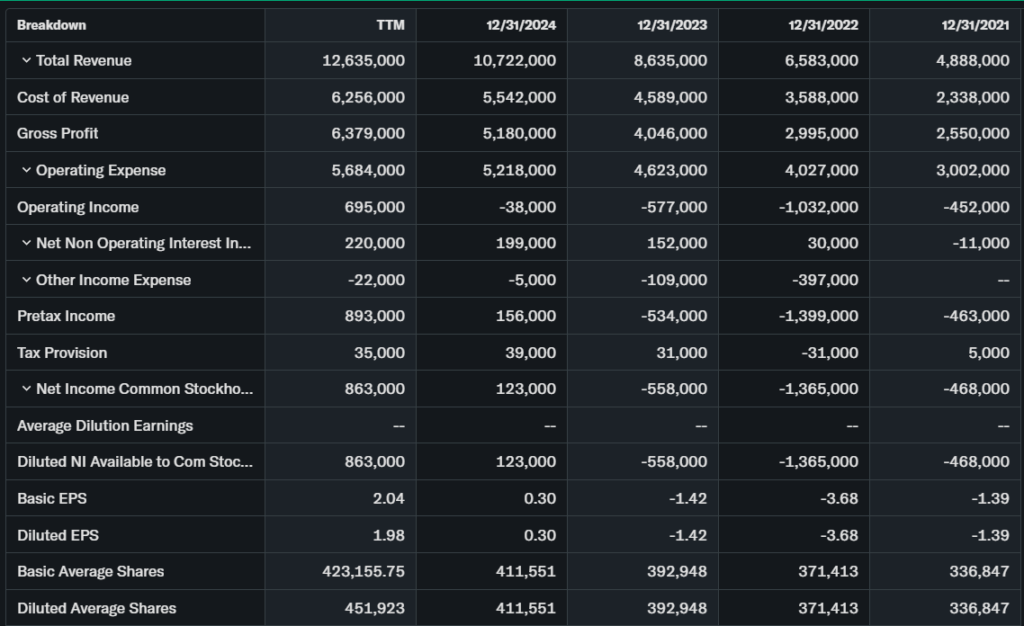1024x626 pixels.
Task: Click TTM Total Revenue value 12,635,000
Action: [363, 61]
